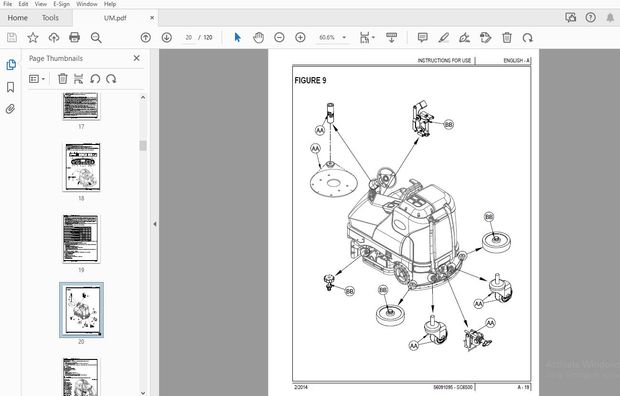Choose the arrow selection tool
620x396 pixels.
(x=237, y=38)
